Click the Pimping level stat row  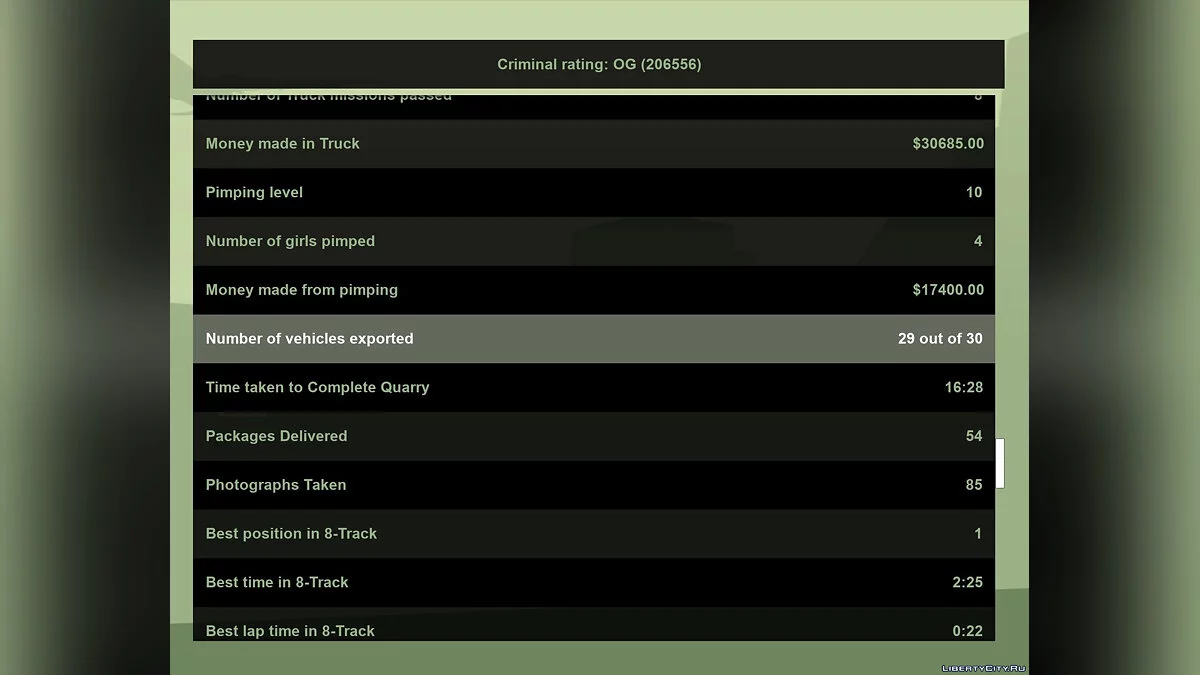(x=593, y=192)
